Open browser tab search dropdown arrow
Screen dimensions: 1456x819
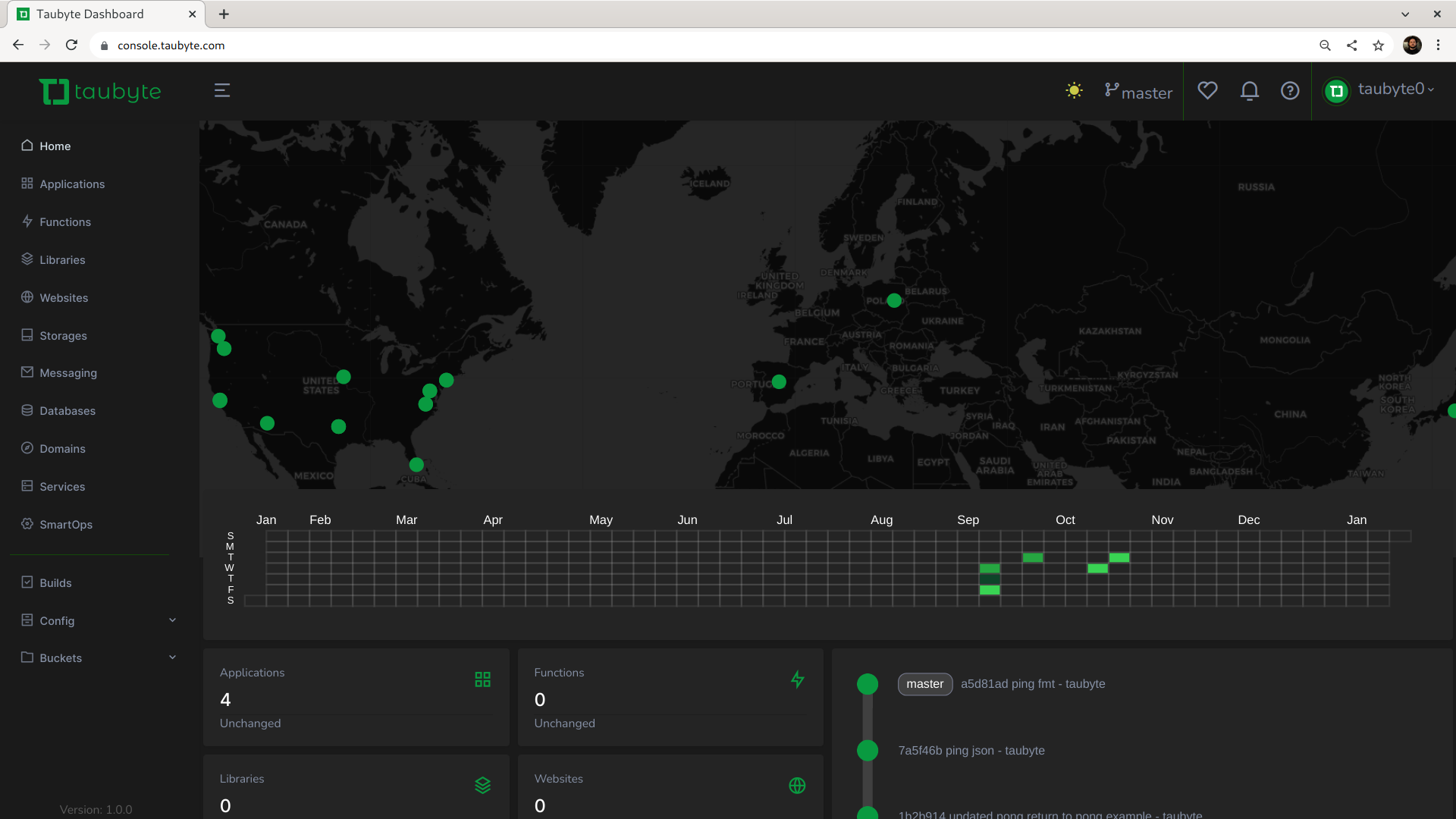coord(1405,14)
